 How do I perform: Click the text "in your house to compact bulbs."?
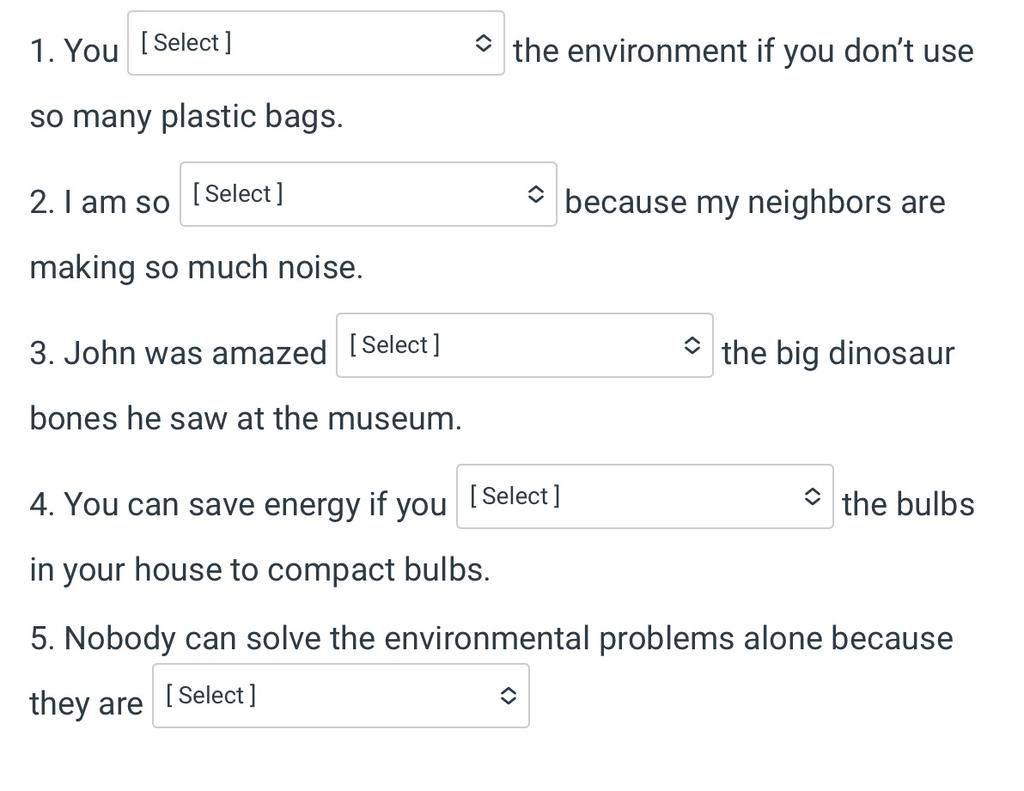[x=260, y=570]
